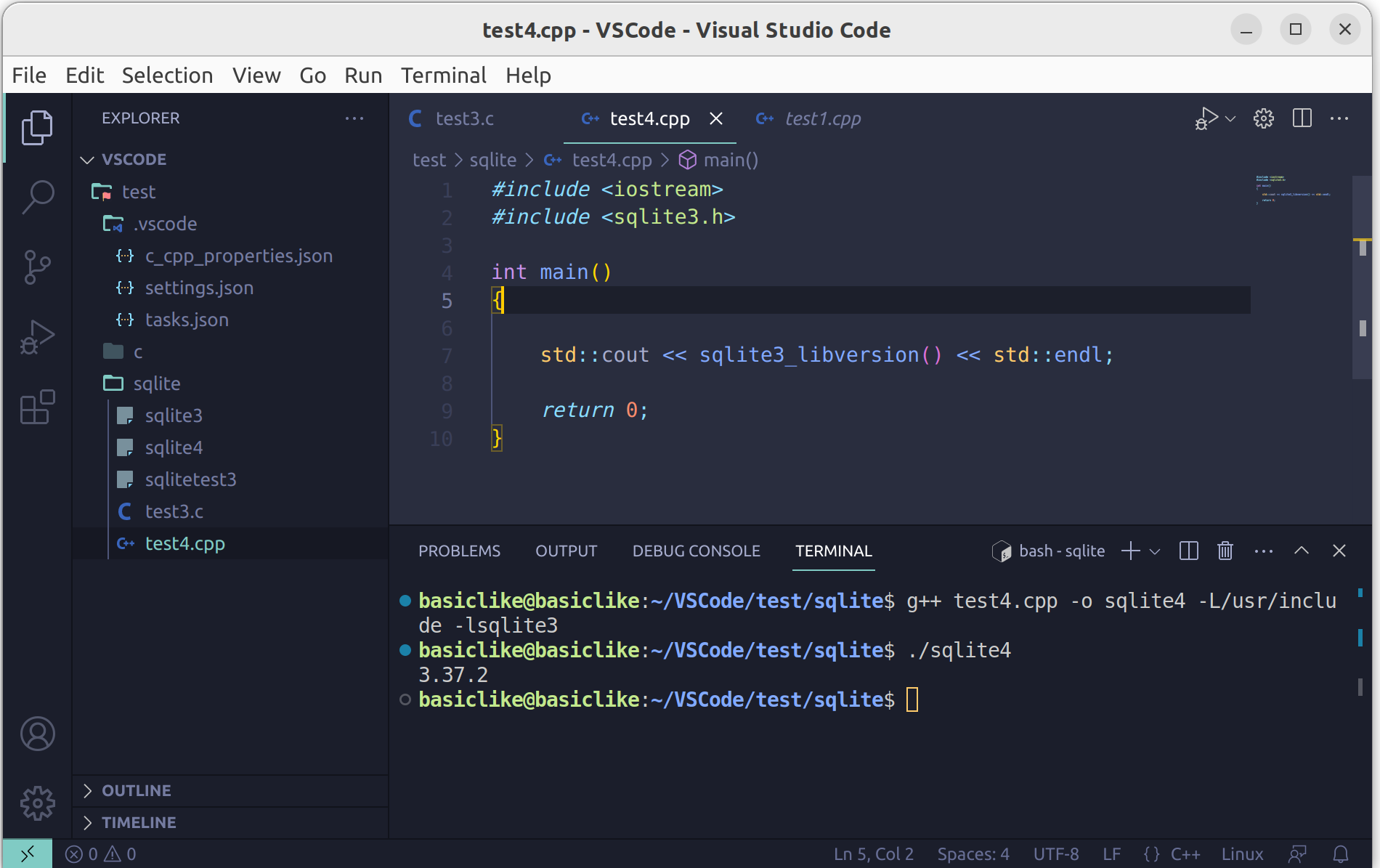Open the File menu
The image size is (1380, 868).
tap(29, 76)
